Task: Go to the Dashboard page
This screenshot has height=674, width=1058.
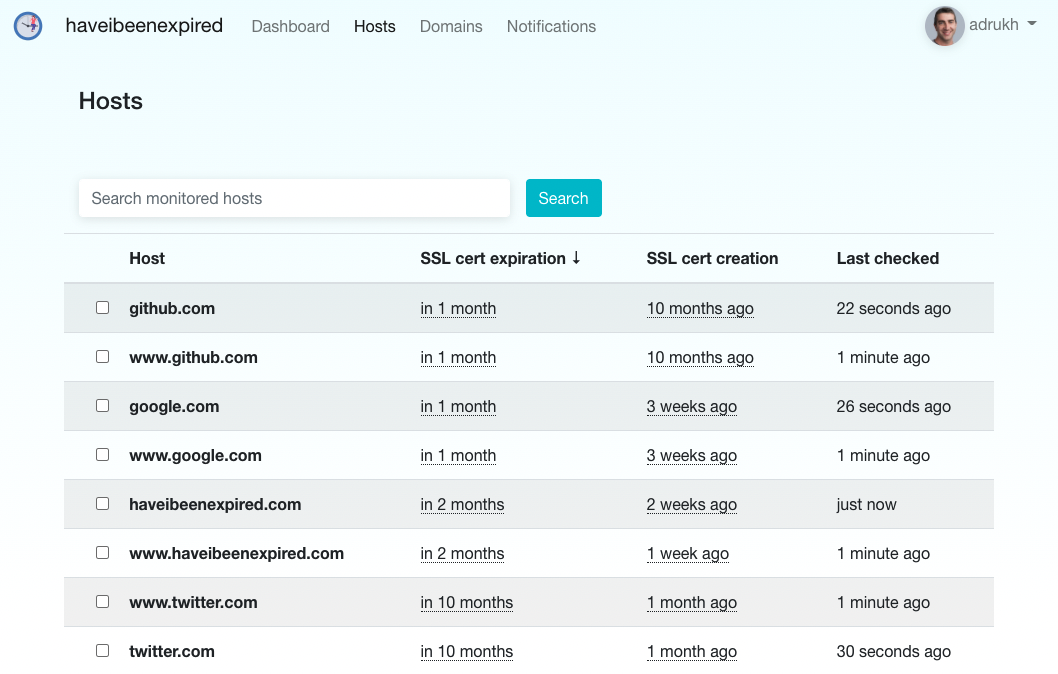Action: click(291, 26)
